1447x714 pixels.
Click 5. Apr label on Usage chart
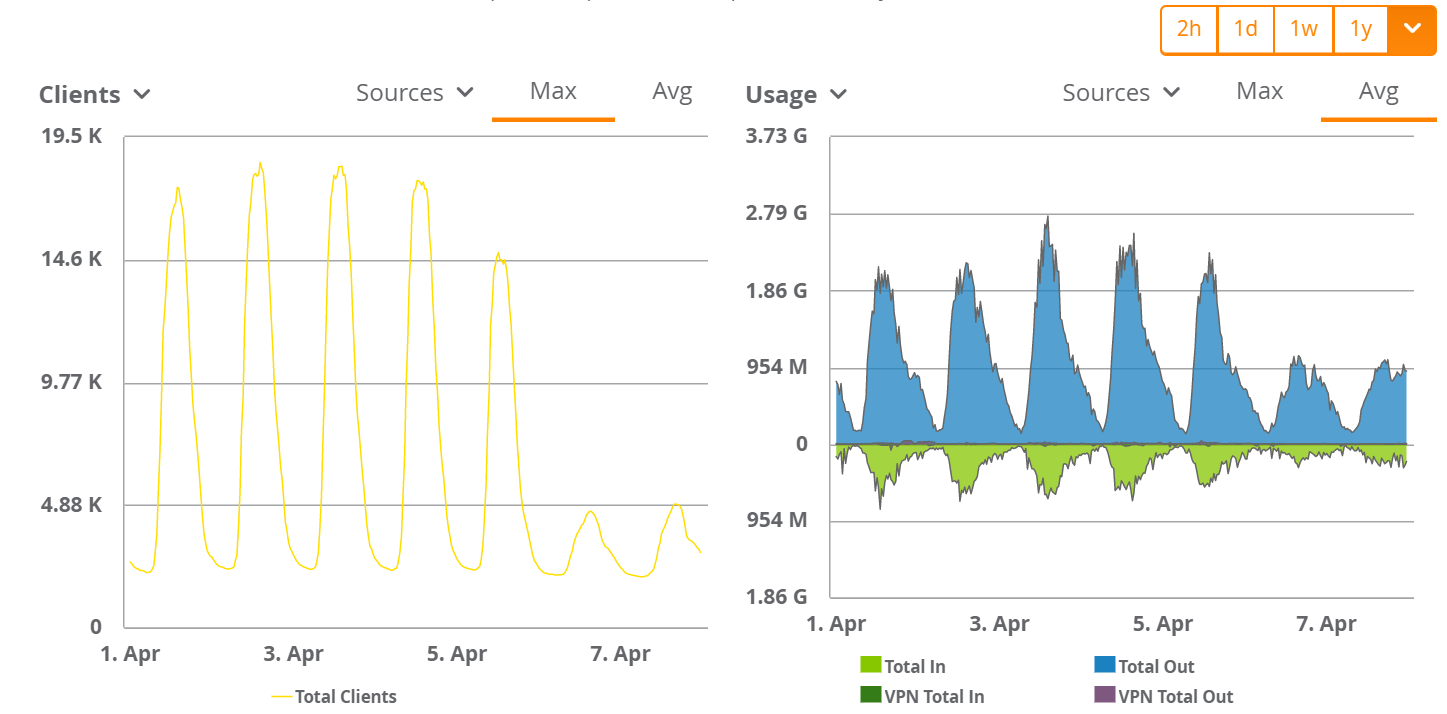1164,625
